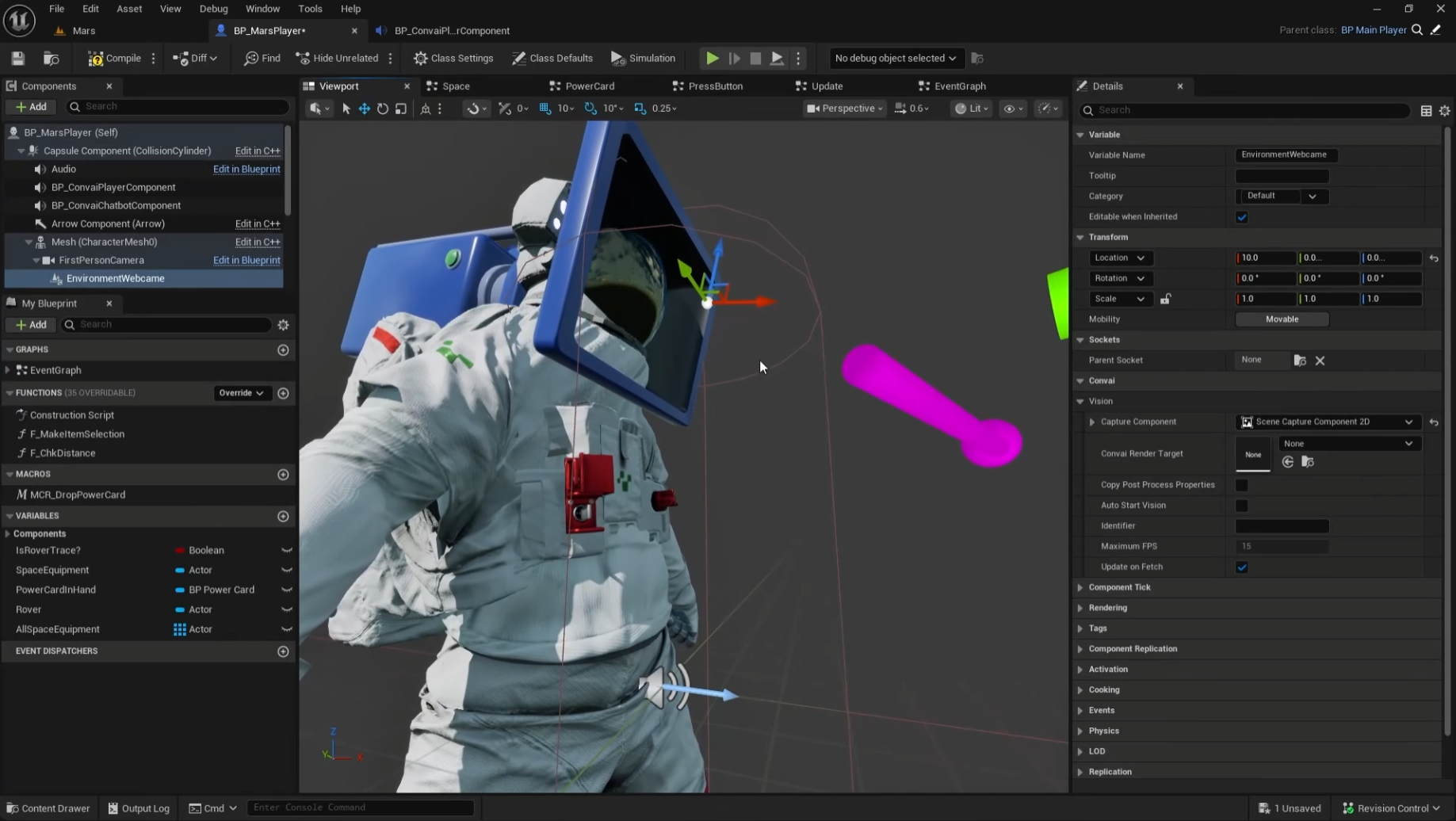Viewport: 1456px width, 821px height.
Task: Open the Capture Component type dropdown
Action: [1329, 422]
